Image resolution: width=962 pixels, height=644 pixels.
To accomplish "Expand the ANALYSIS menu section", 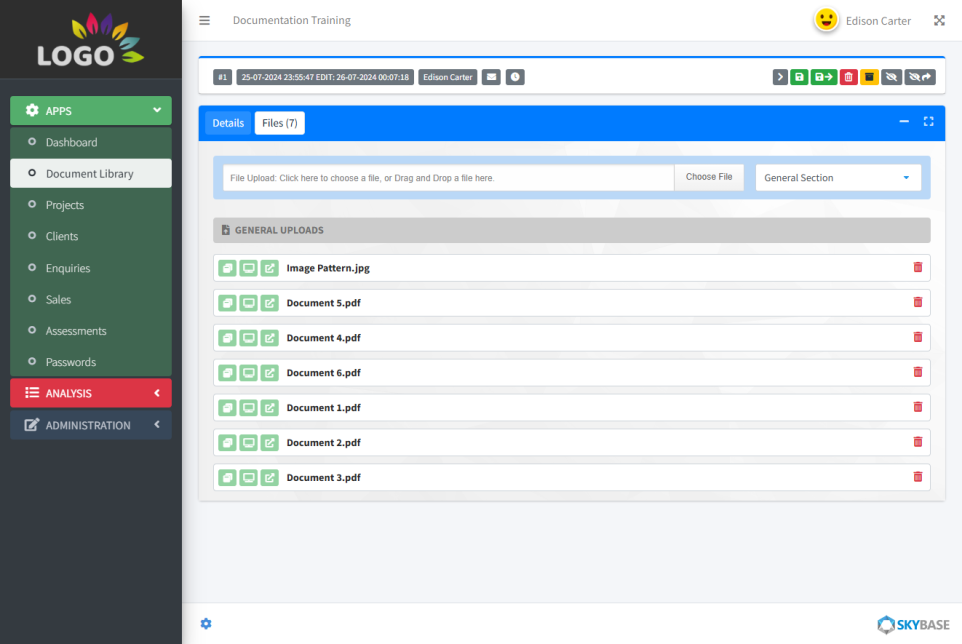I will (x=91, y=393).
